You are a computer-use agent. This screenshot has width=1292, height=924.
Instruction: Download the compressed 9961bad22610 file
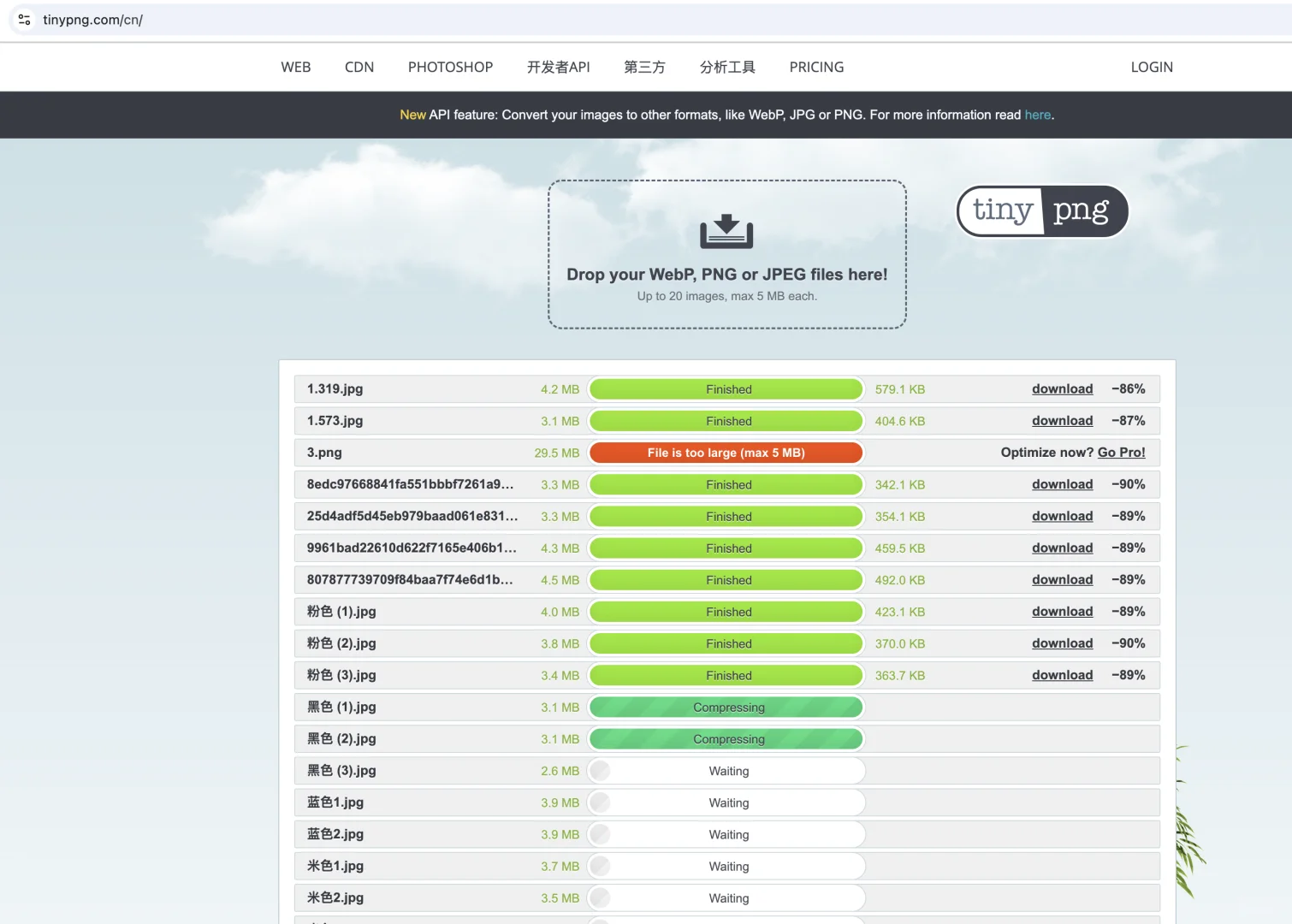click(1063, 548)
